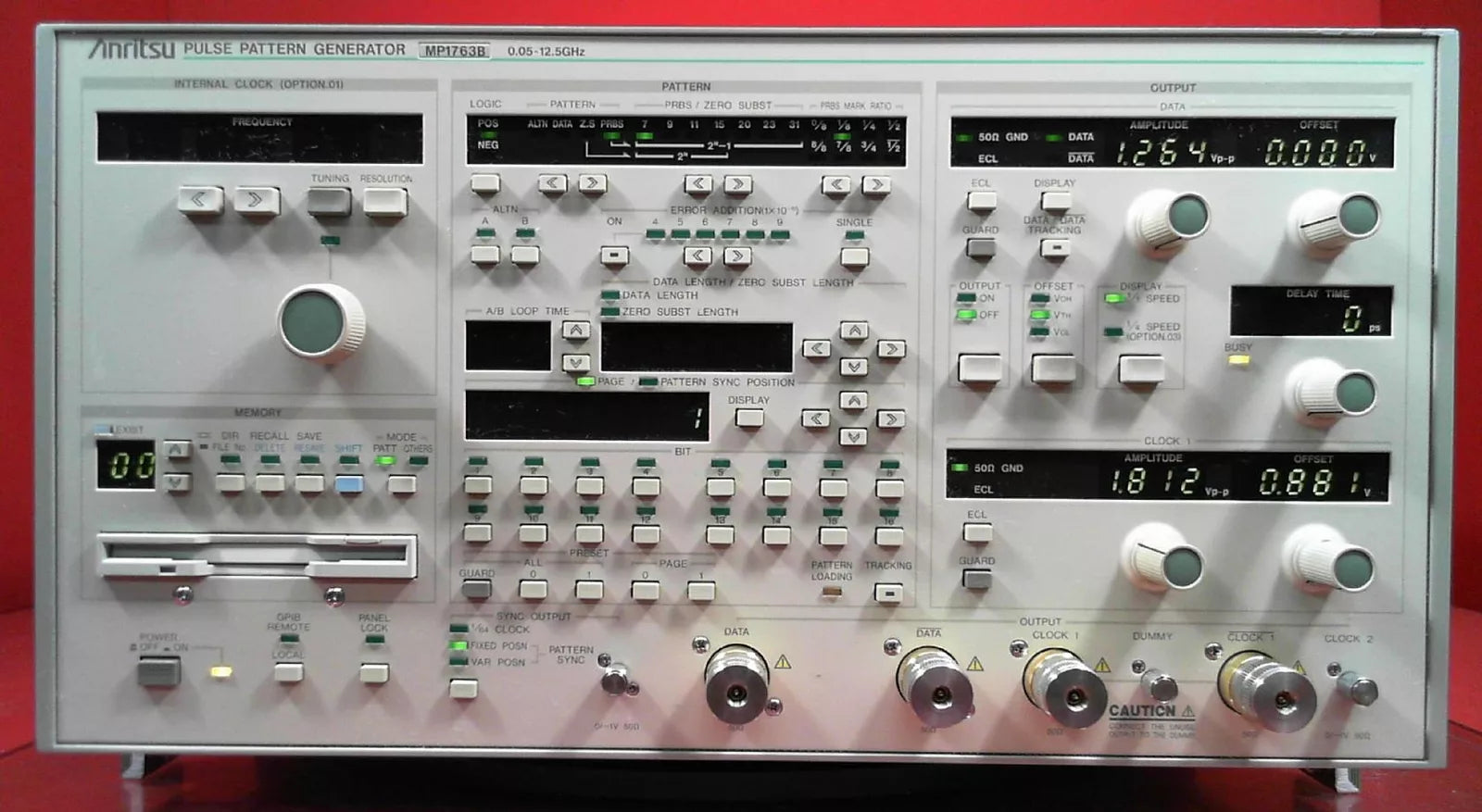Toggle the PANEL LOCK button

point(374,671)
